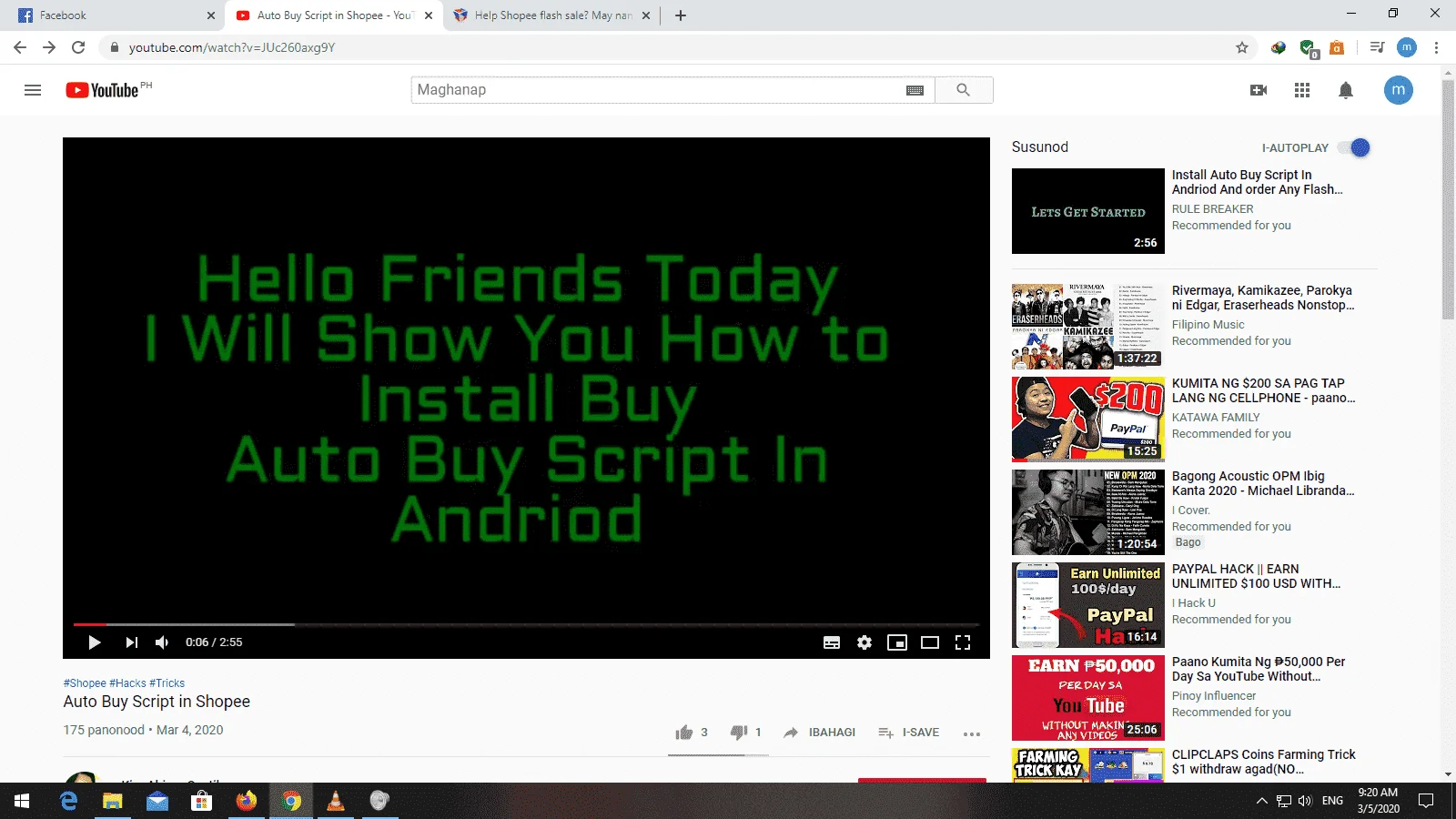The height and width of the screenshot is (819, 1456).
Task: Show hidden system tray icons
Action: [1261, 801]
